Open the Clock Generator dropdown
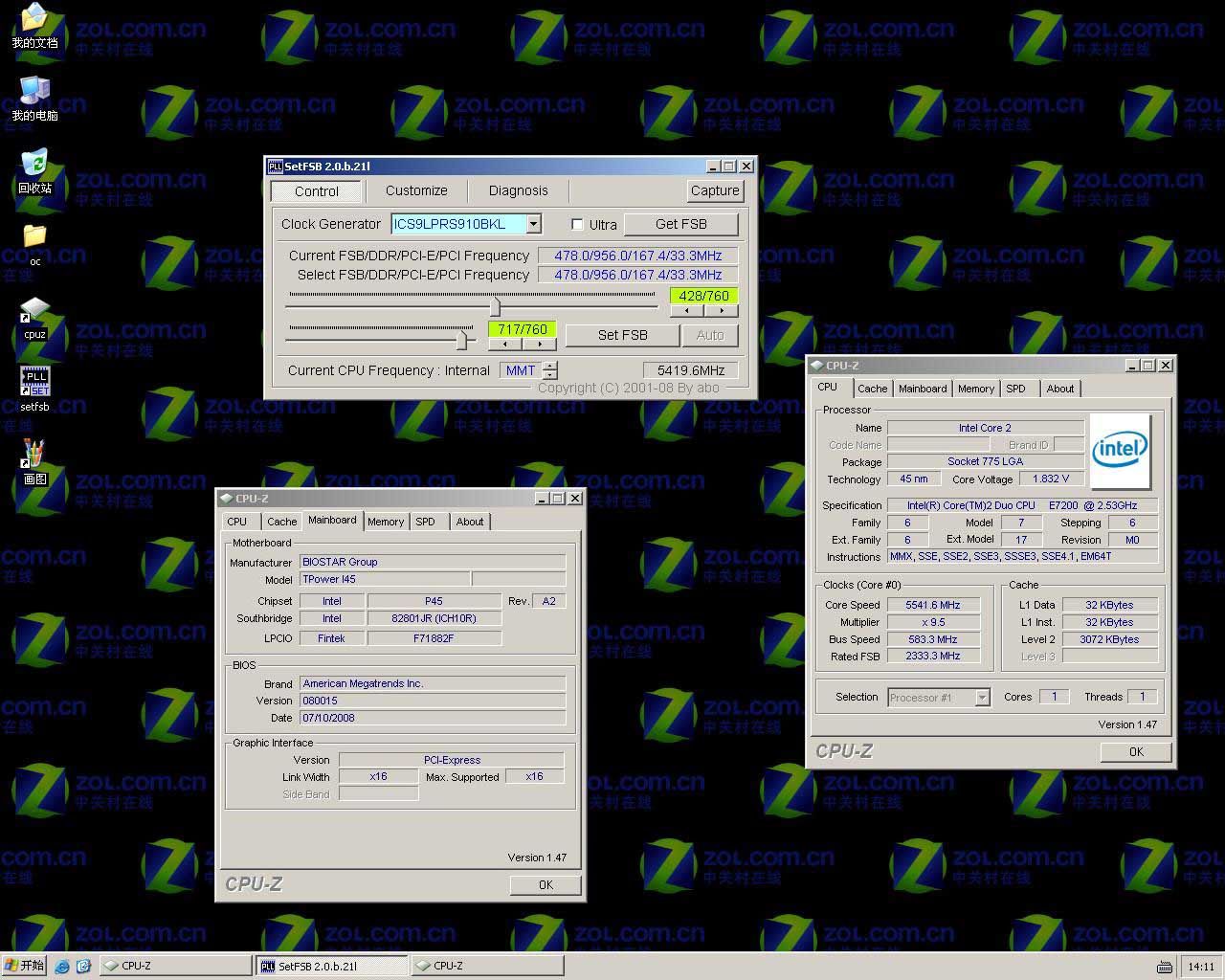 (534, 224)
